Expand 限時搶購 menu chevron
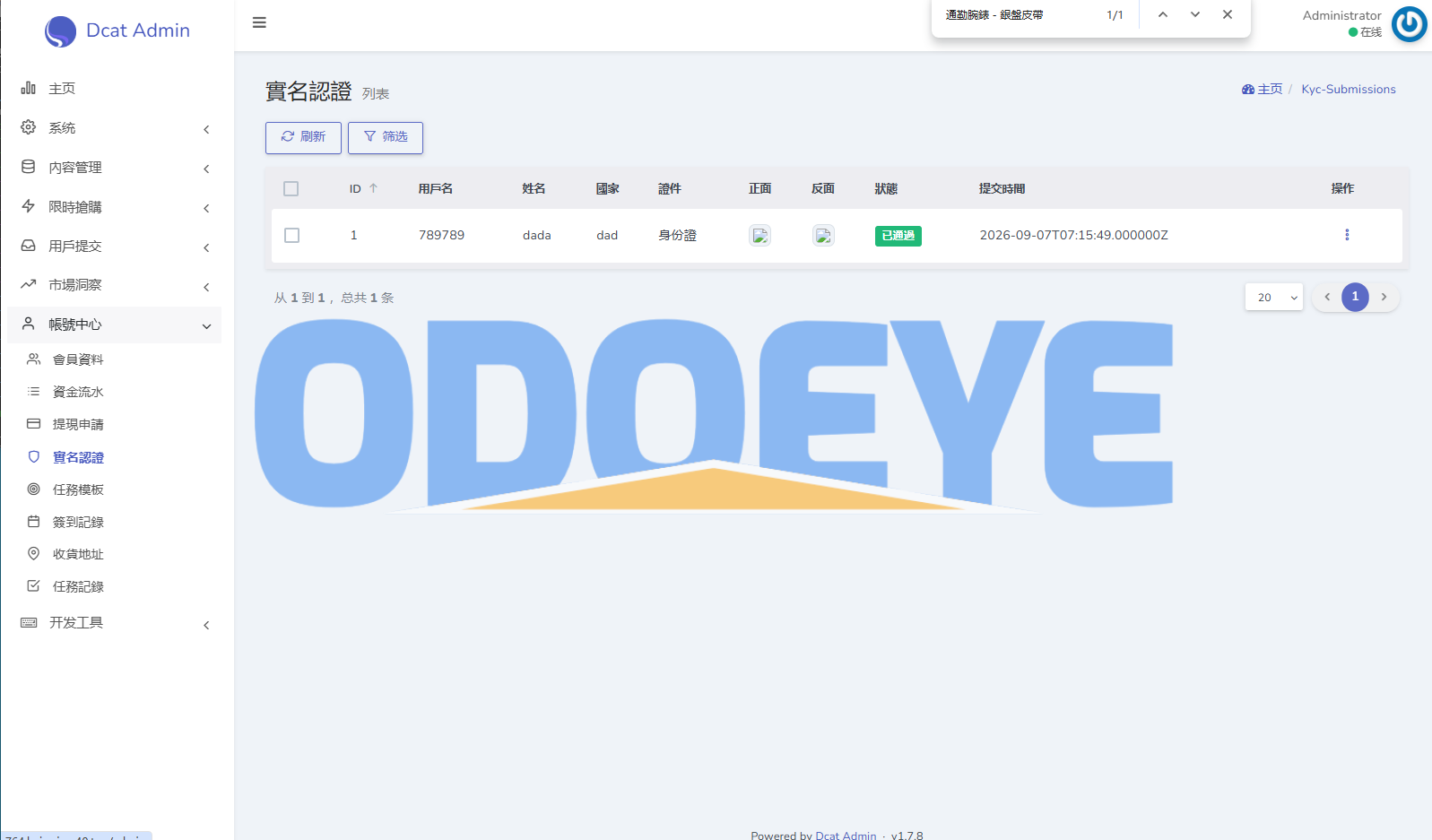 click(x=206, y=208)
